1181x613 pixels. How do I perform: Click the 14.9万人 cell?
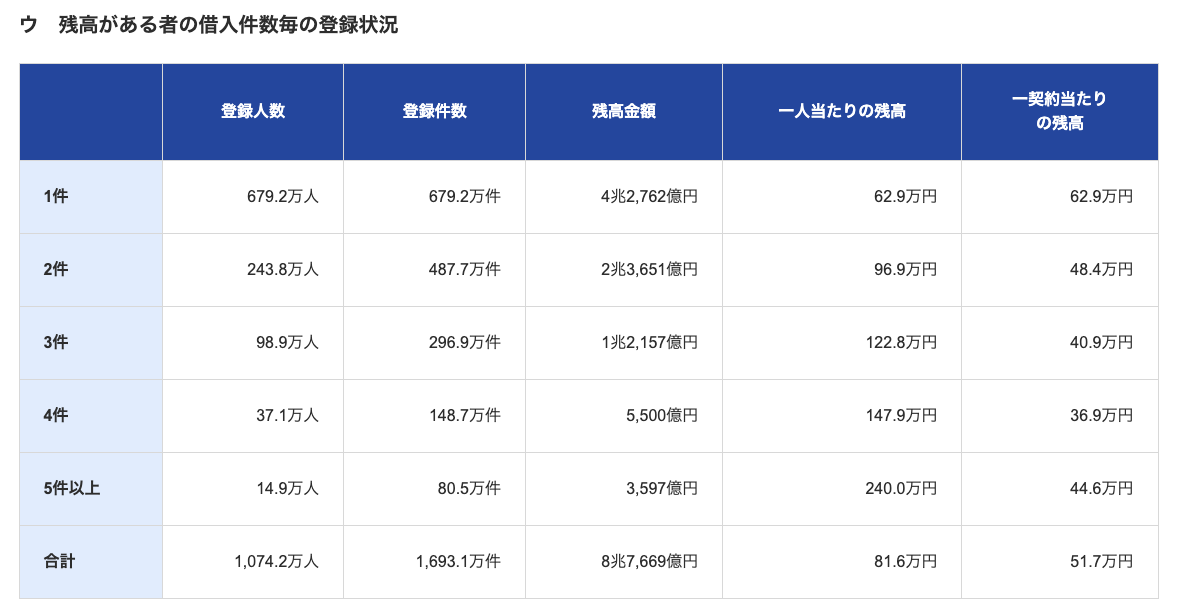point(253,489)
